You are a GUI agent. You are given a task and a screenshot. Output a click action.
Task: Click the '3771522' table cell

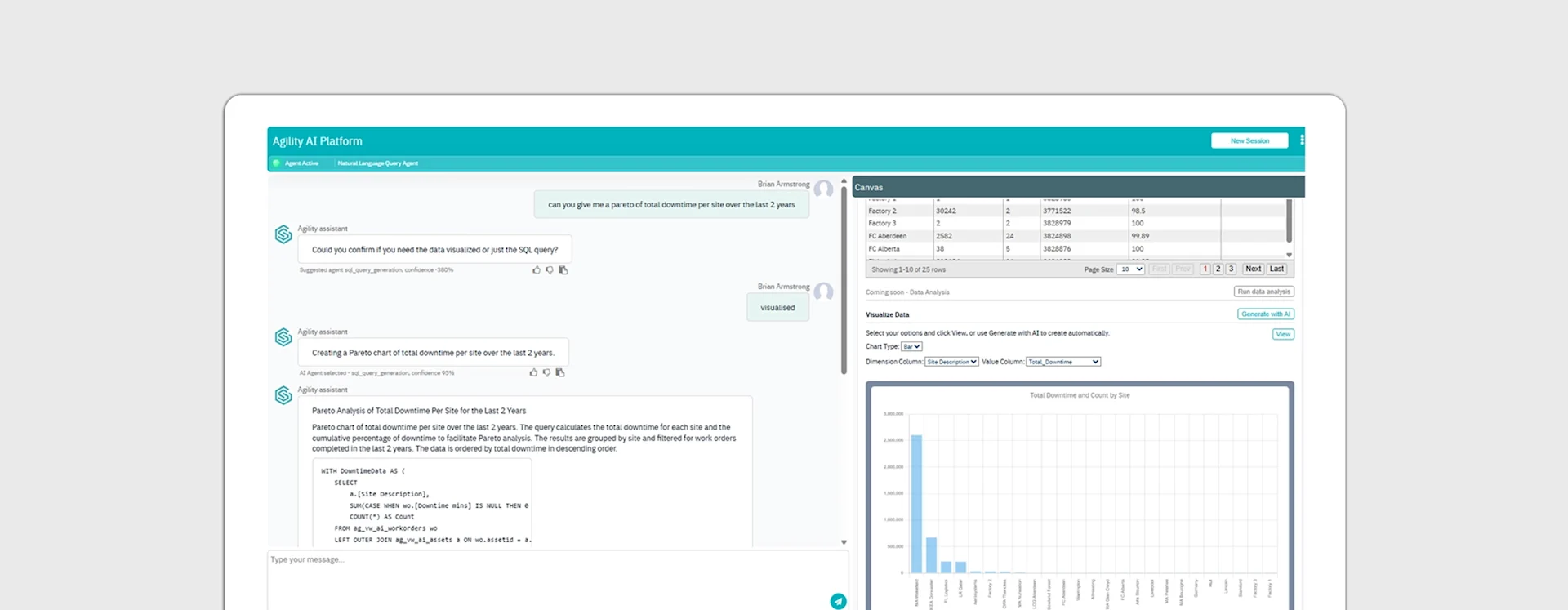coord(1085,211)
